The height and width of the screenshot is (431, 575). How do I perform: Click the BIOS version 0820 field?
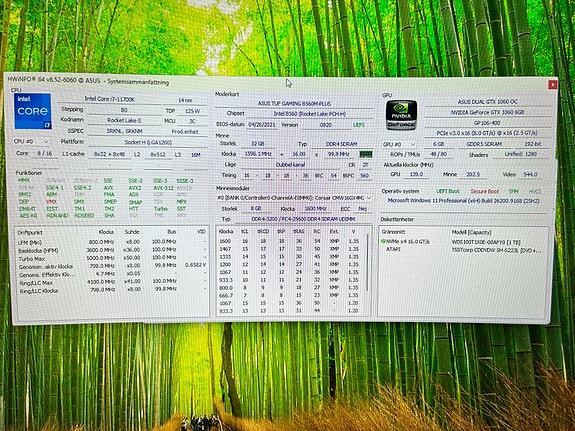325,125
